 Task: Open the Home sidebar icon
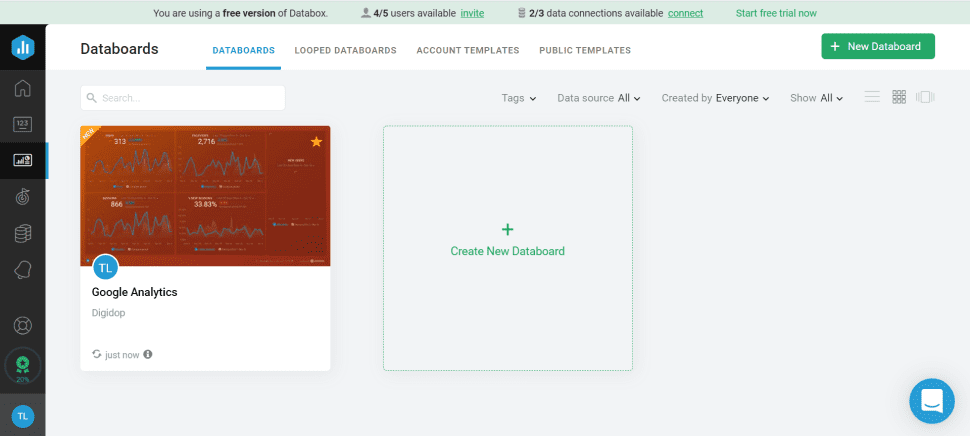pyautogui.click(x=22, y=88)
